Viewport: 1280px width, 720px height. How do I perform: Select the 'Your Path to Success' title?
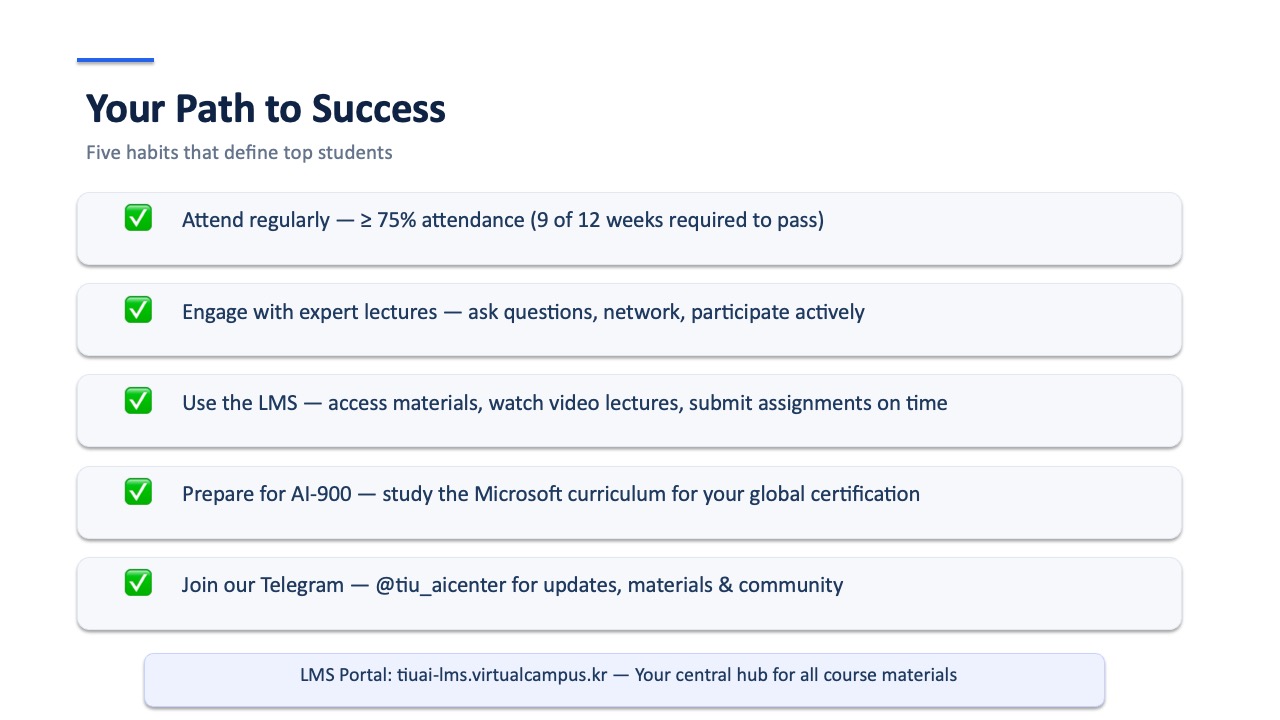tap(266, 109)
